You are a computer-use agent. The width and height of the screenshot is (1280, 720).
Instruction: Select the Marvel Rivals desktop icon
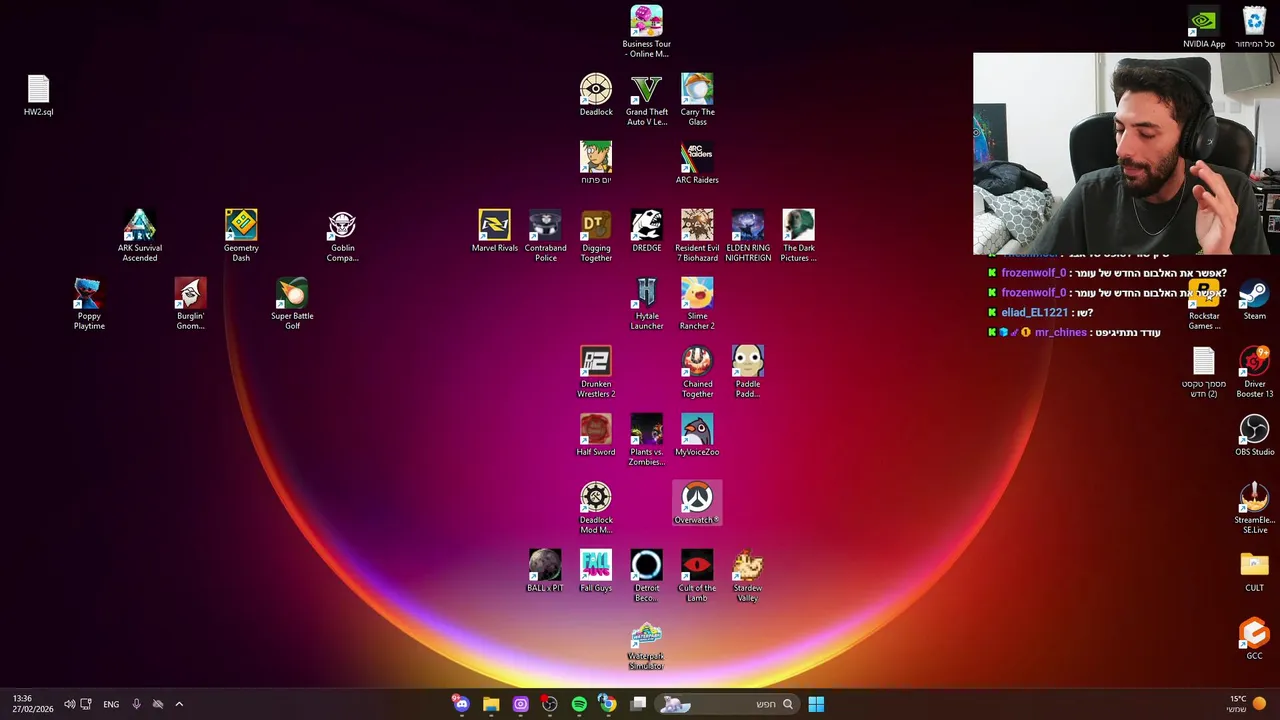tap(495, 230)
